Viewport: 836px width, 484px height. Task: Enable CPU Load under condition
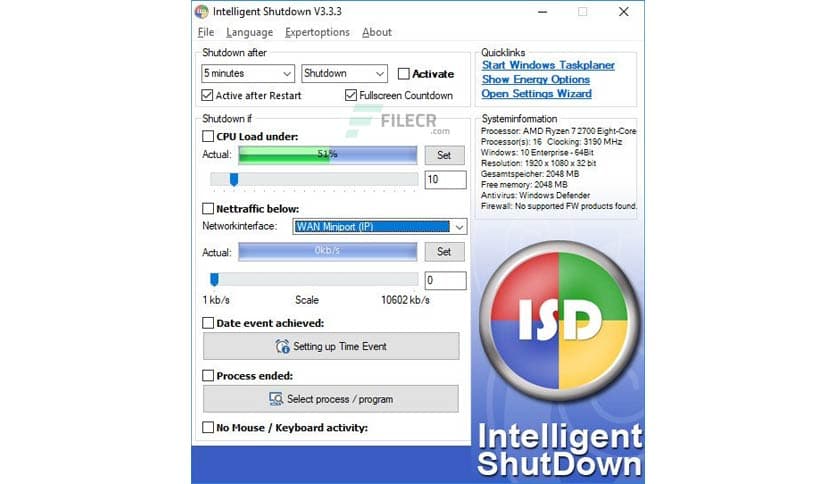pos(208,136)
